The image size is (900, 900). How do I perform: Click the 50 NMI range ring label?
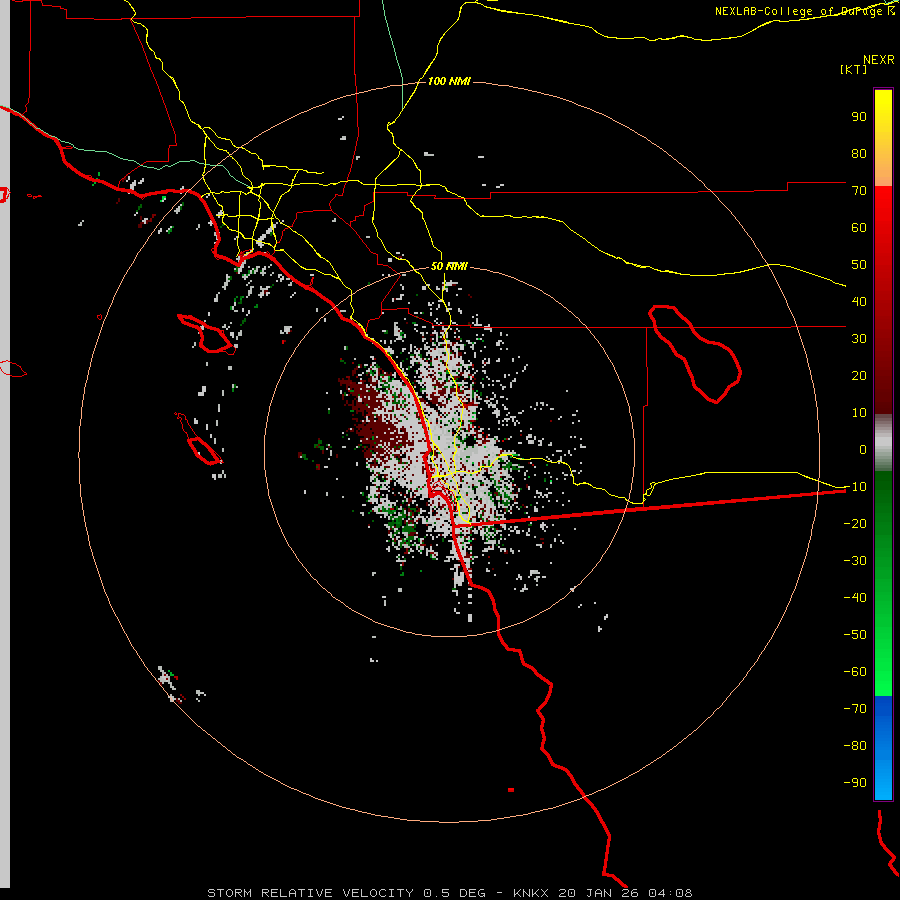(x=449, y=266)
